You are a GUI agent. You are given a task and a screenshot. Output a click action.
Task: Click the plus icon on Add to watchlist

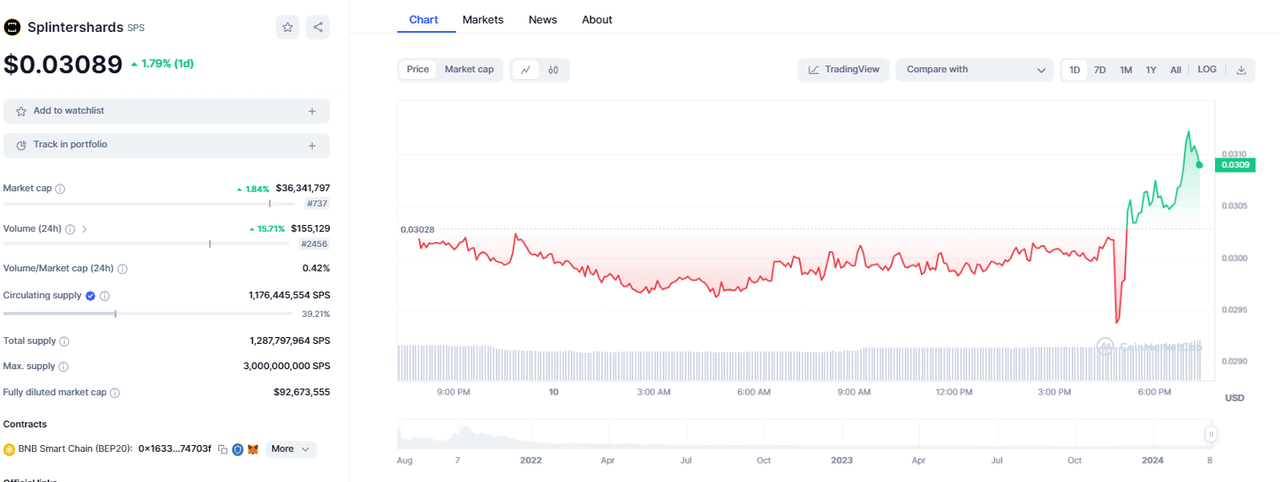click(312, 111)
